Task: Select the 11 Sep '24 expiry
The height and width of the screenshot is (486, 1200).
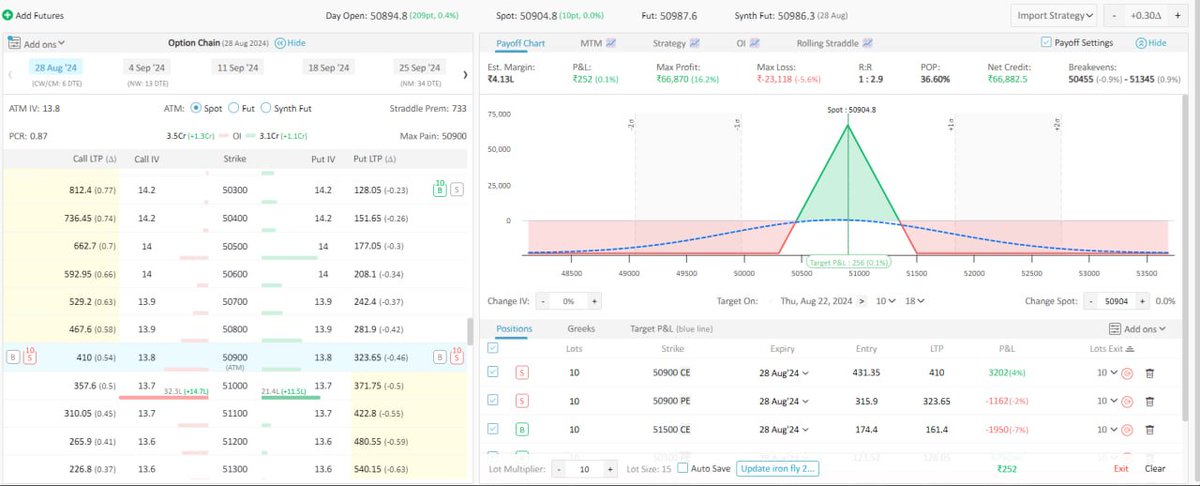Action: (x=240, y=67)
